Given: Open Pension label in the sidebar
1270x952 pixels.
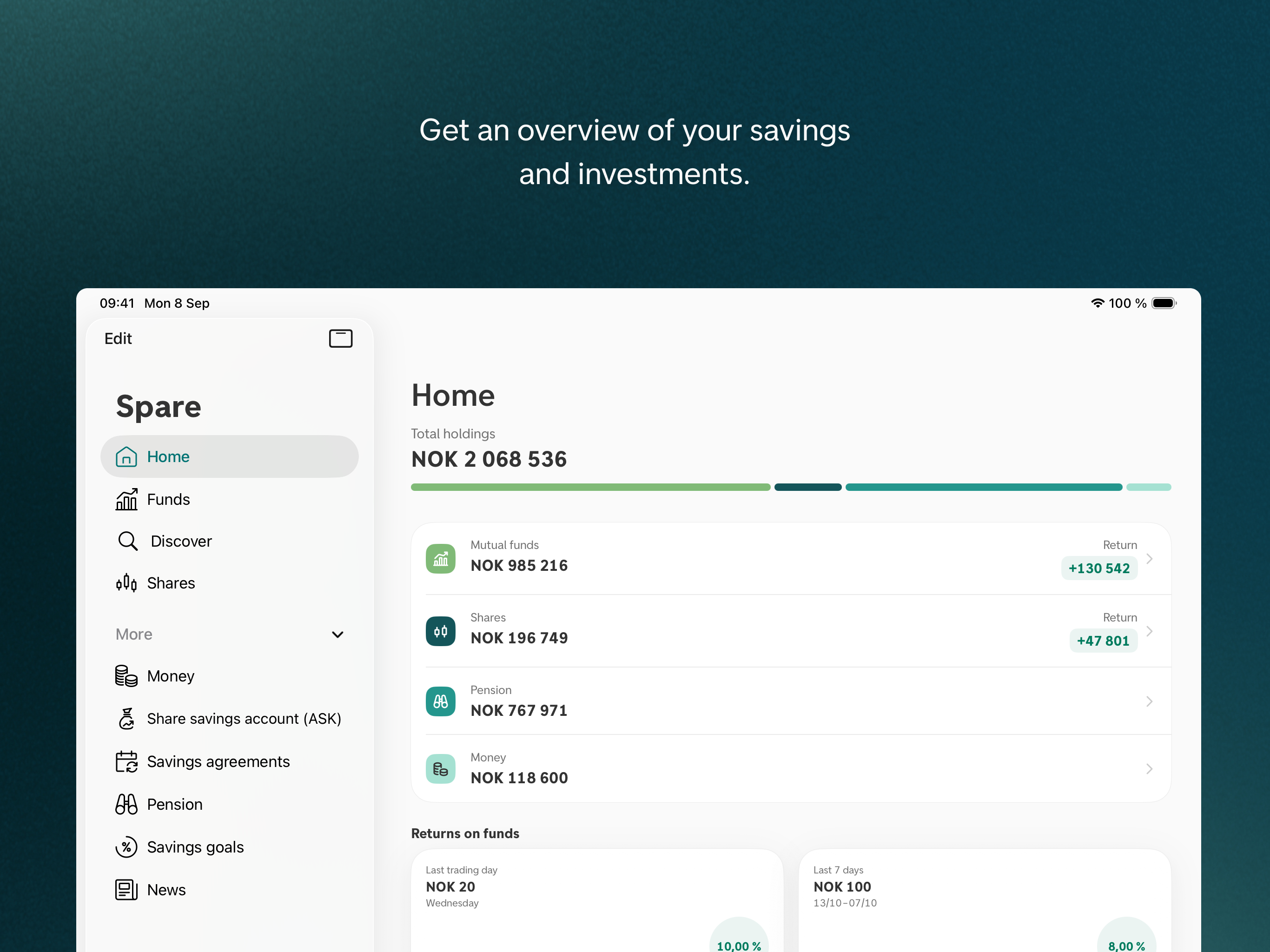Looking at the screenshot, I should coord(174,804).
